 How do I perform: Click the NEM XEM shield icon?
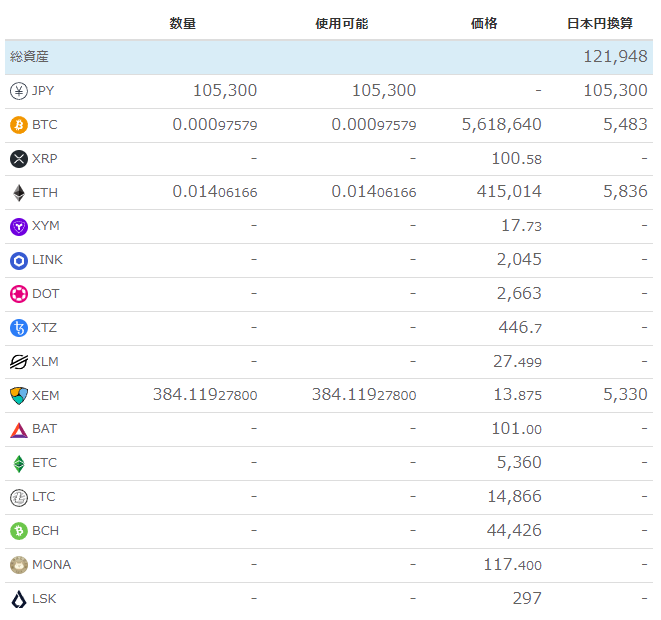(19, 396)
